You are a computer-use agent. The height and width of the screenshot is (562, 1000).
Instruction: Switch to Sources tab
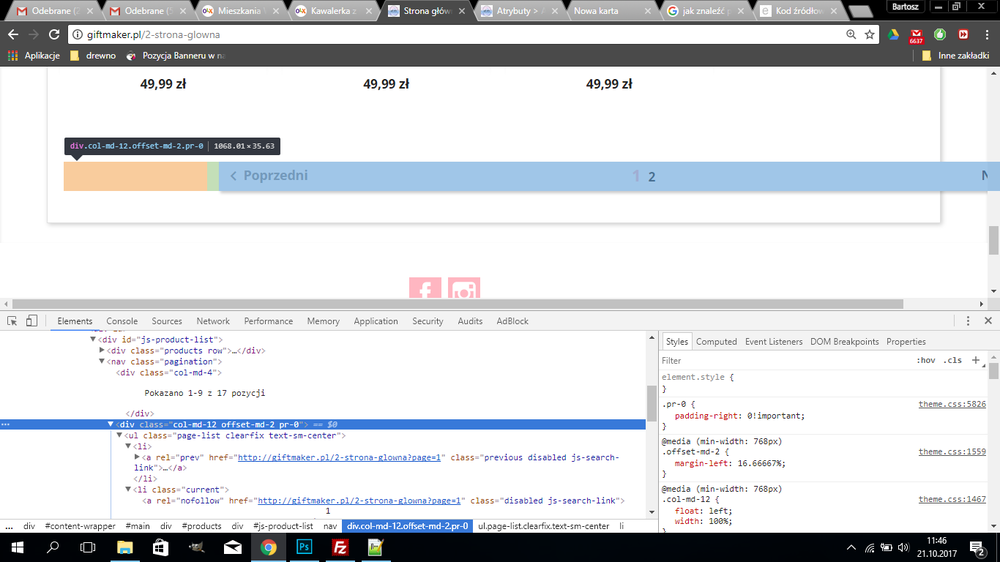pyautogui.click(x=166, y=321)
